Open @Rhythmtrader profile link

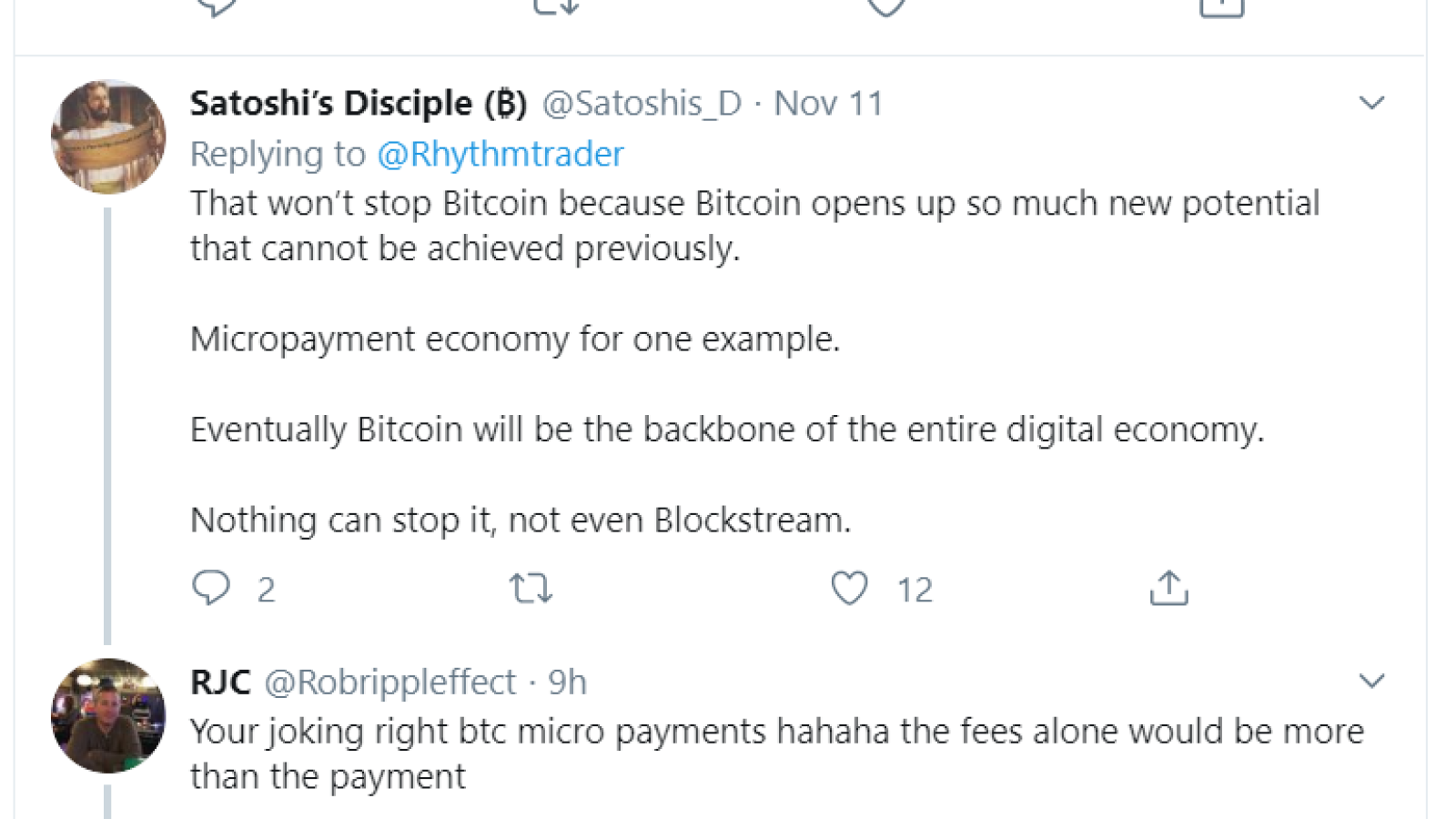tap(500, 154)
